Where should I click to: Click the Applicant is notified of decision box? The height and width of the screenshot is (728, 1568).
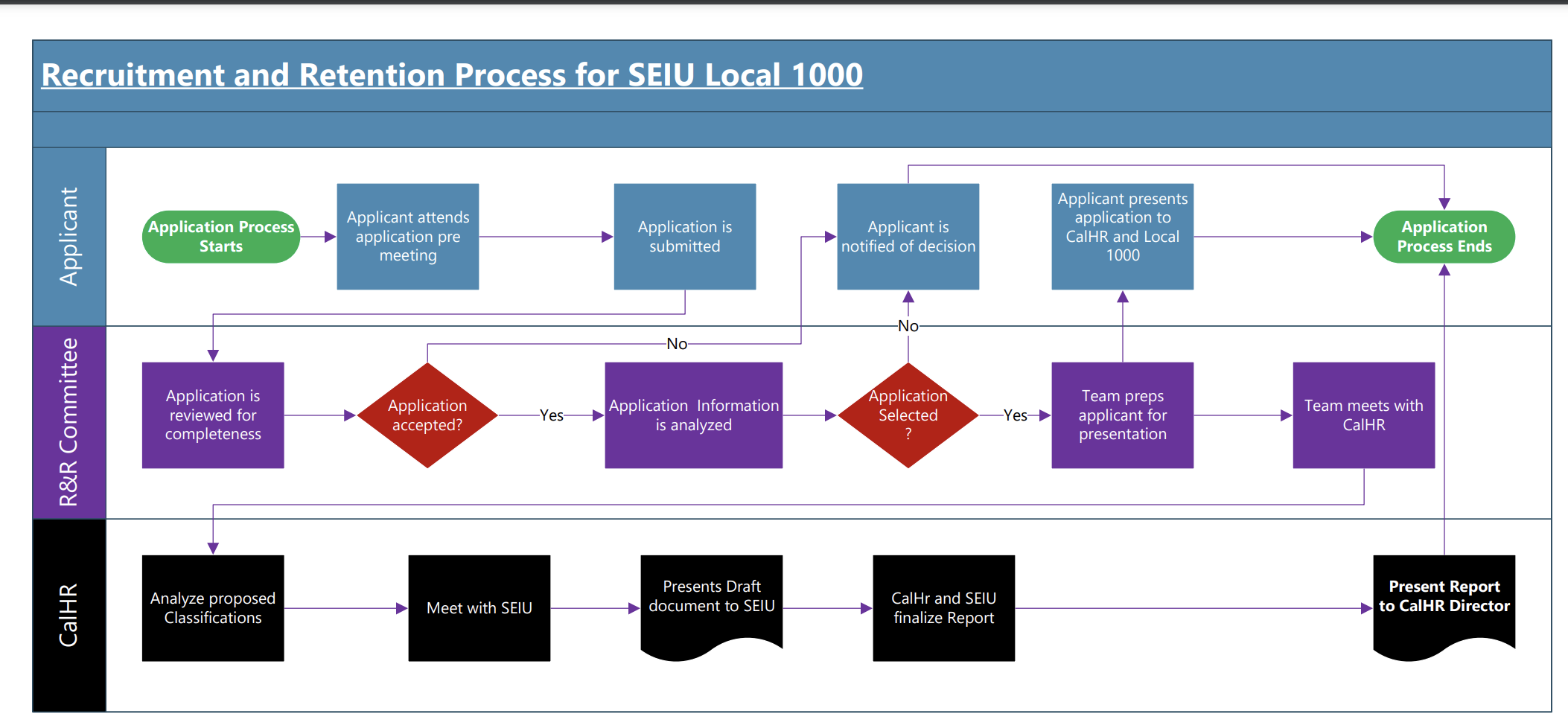click(x=908, y=237)
